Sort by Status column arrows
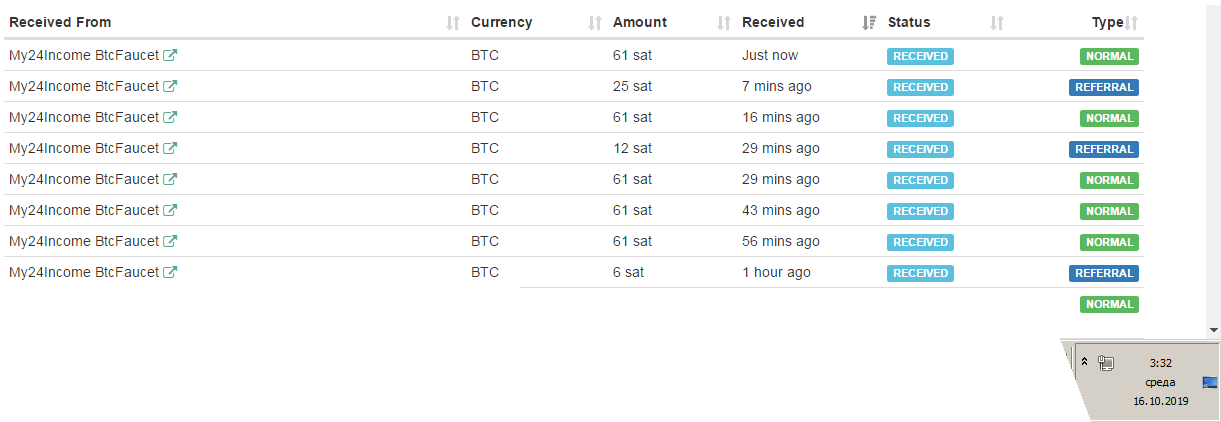 pyautogui.click(x=996, y=23)
